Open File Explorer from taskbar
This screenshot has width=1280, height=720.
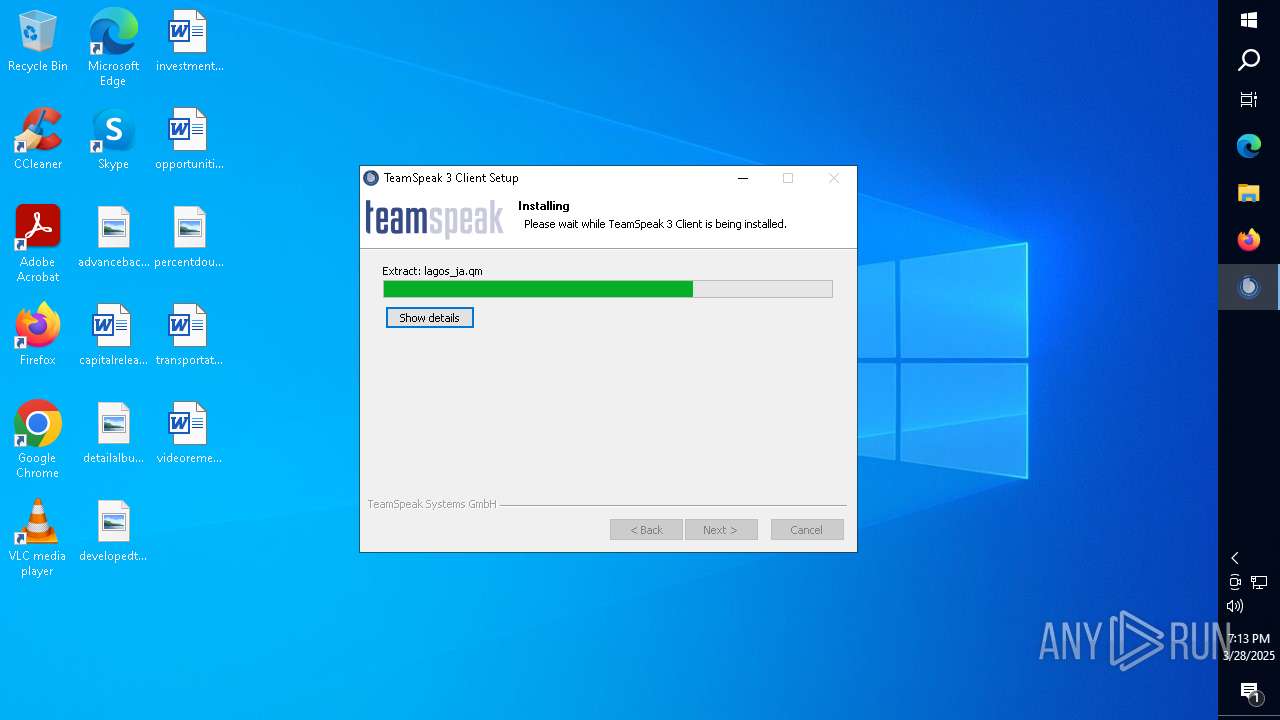1249,193
